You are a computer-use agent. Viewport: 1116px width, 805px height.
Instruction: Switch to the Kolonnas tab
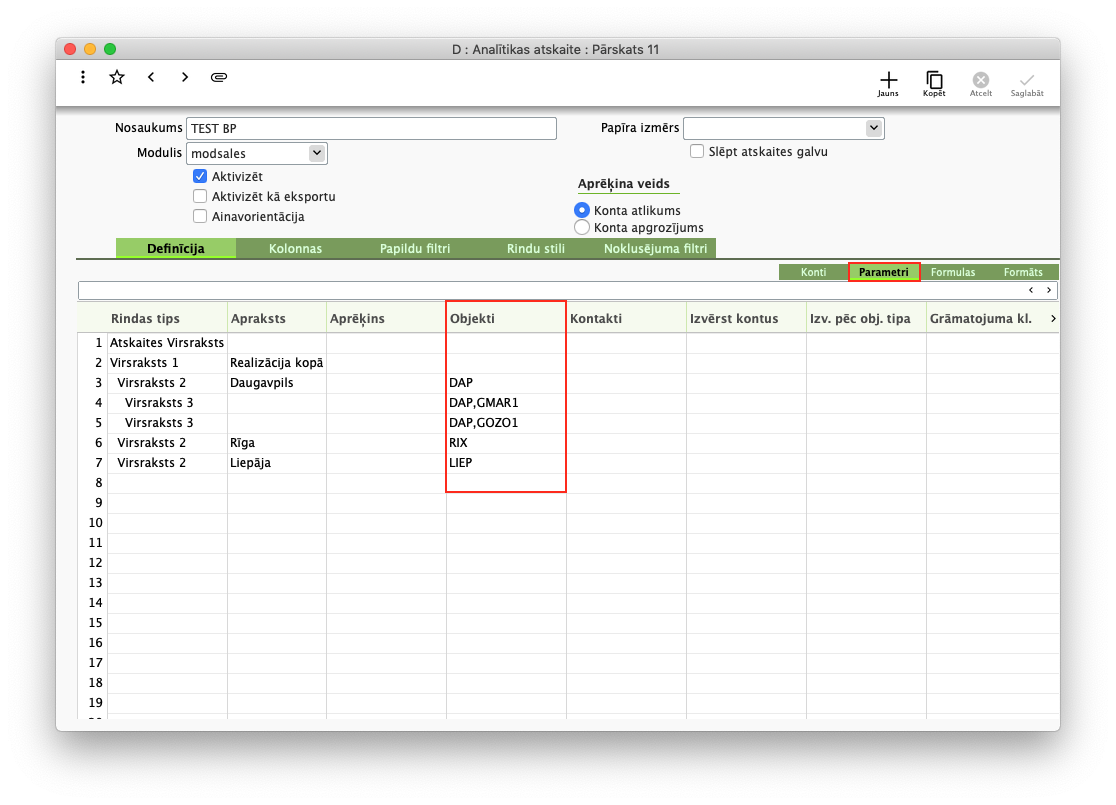(295, 248)
